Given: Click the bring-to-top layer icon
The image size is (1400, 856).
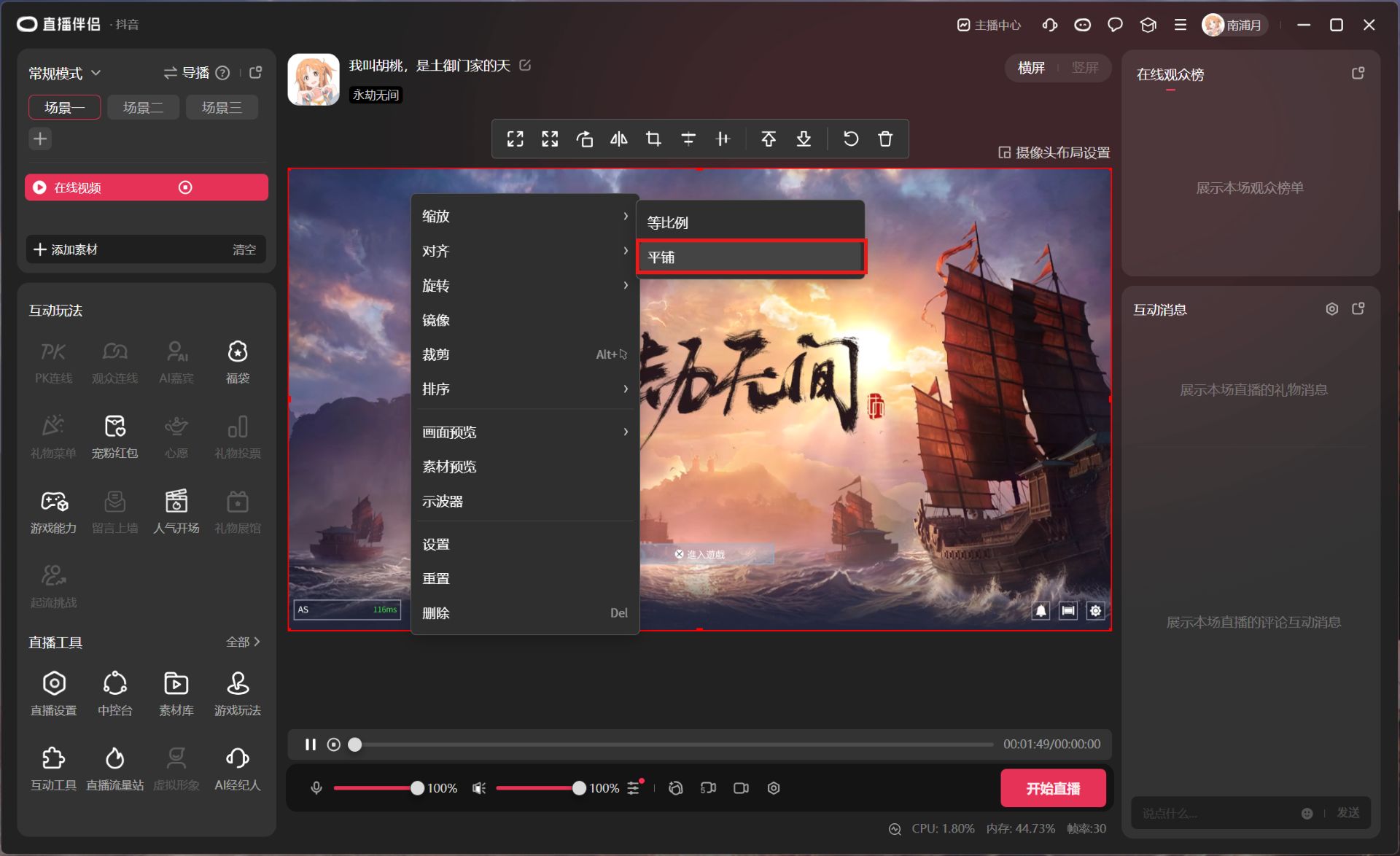Looking at the screenshot, I should pos(769,139).
